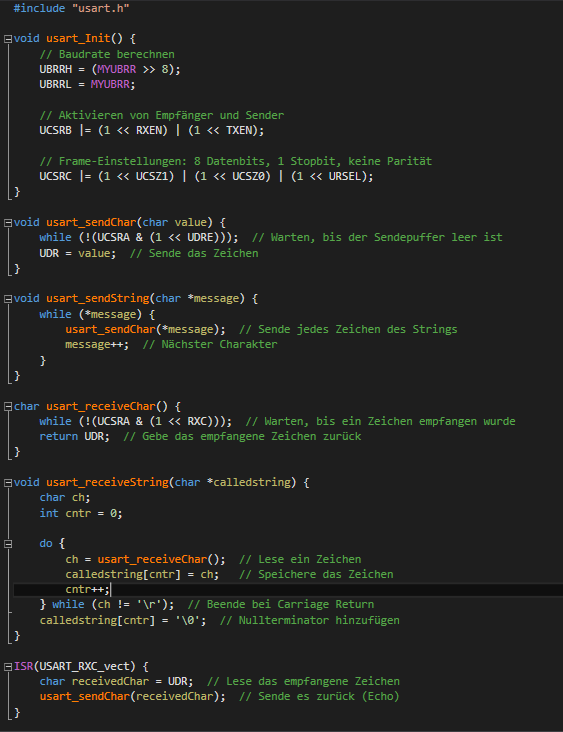Collapse the usart_receiveChar function block
The image size is (563, 732).
8,407
